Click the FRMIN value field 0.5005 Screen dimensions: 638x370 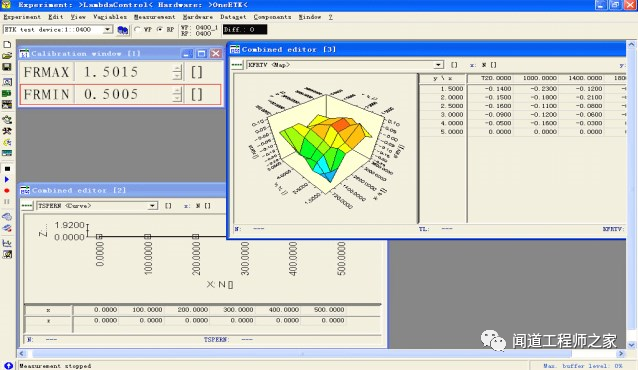123,94
